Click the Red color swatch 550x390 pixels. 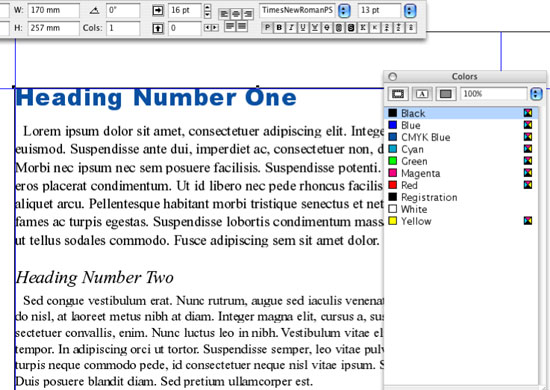pos(393,185)
